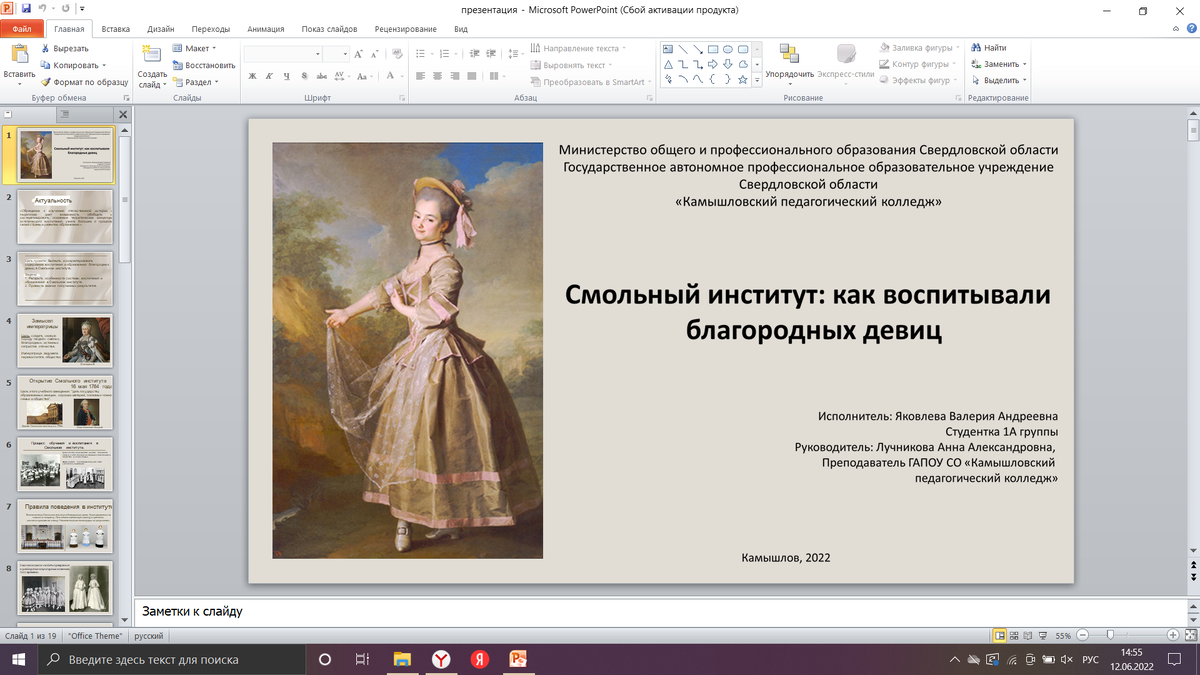
Task: Align text left in the Paragraph group
Action: coord(420,77)
